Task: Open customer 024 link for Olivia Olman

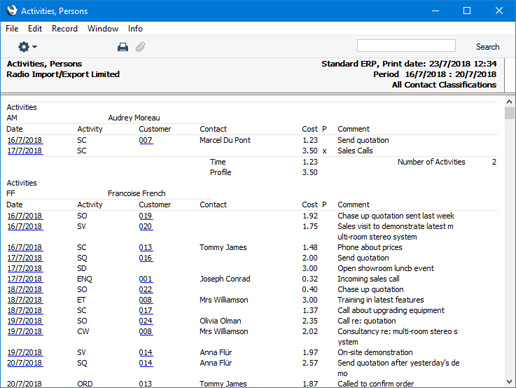Action: click(x=146, y=321)
